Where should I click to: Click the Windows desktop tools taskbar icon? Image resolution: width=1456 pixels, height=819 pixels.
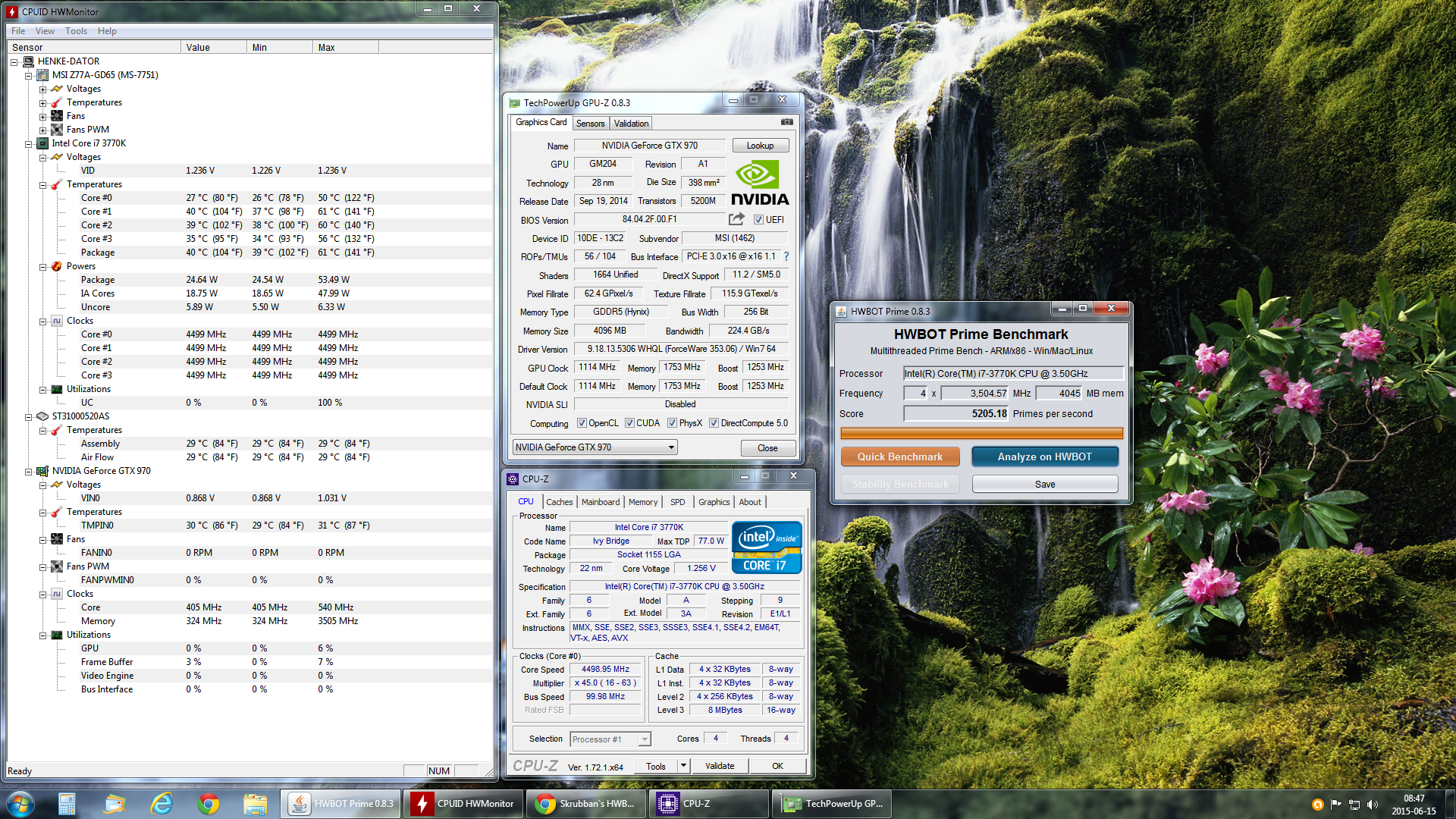pyautogui.click(x=114, y=803)
